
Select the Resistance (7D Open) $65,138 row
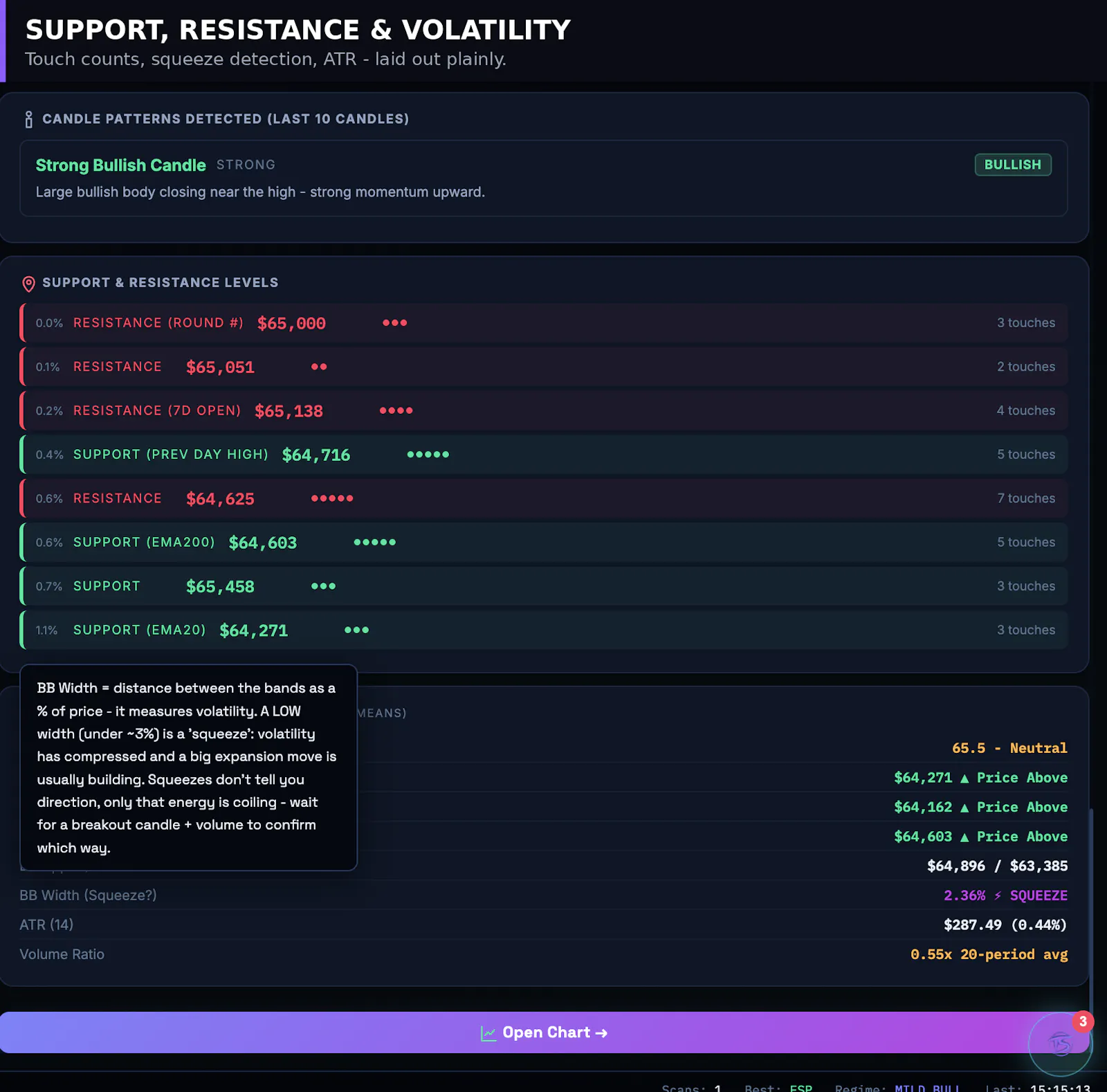[x=544, y=410]
